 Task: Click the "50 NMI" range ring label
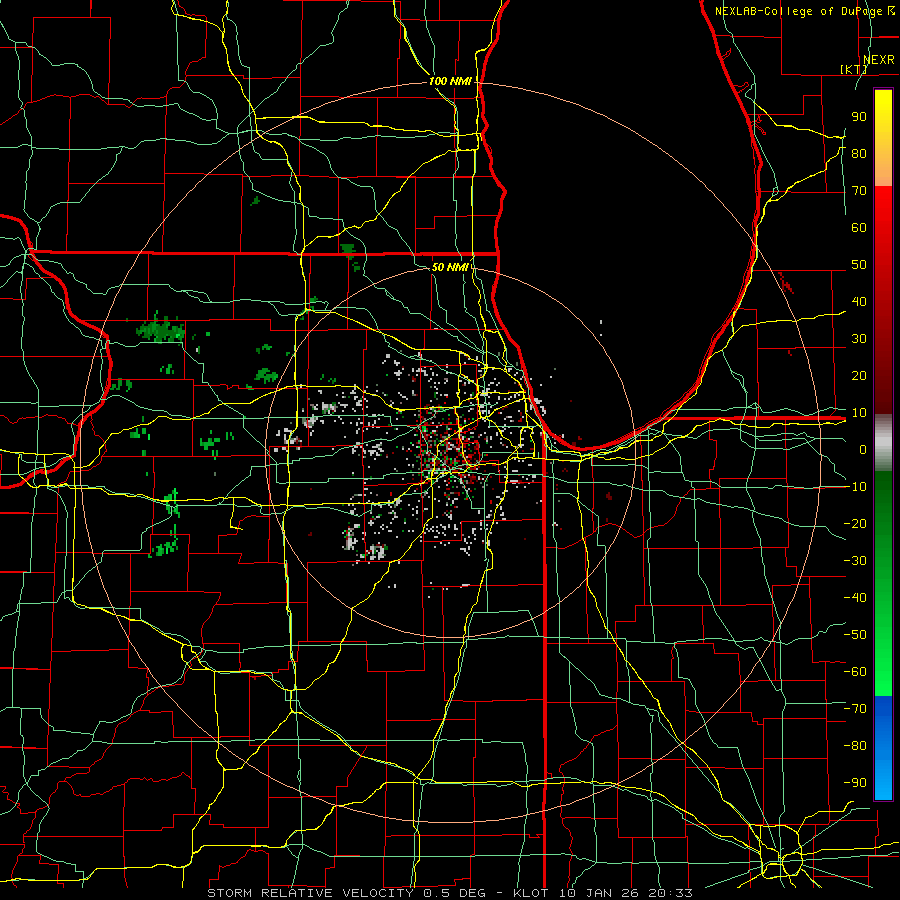[450, 267]
